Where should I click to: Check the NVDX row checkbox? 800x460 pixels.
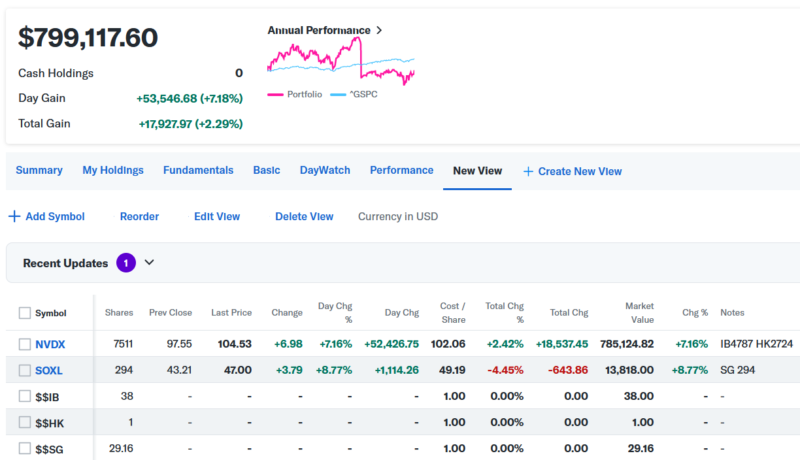pyautogui.click(x=25, y=344)
